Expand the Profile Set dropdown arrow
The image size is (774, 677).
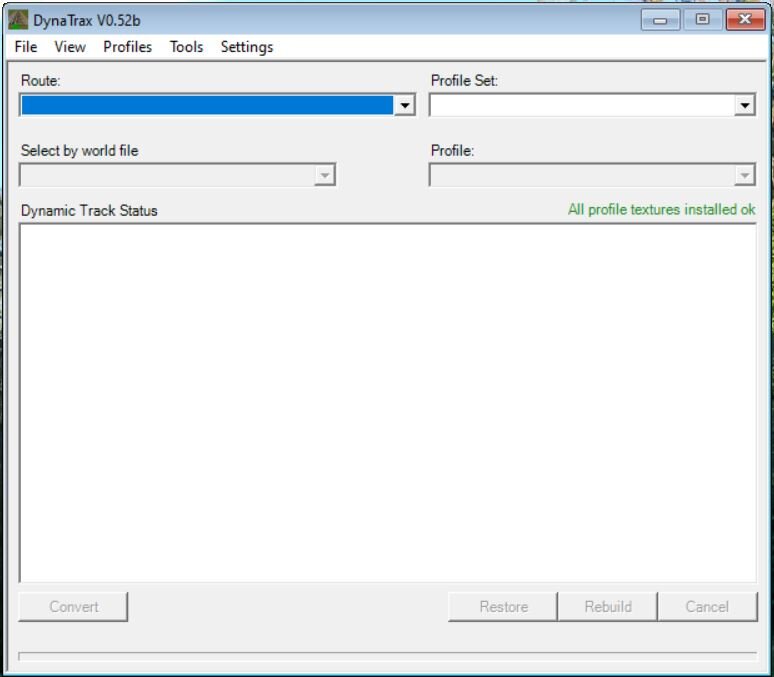[x=745, y=105]
